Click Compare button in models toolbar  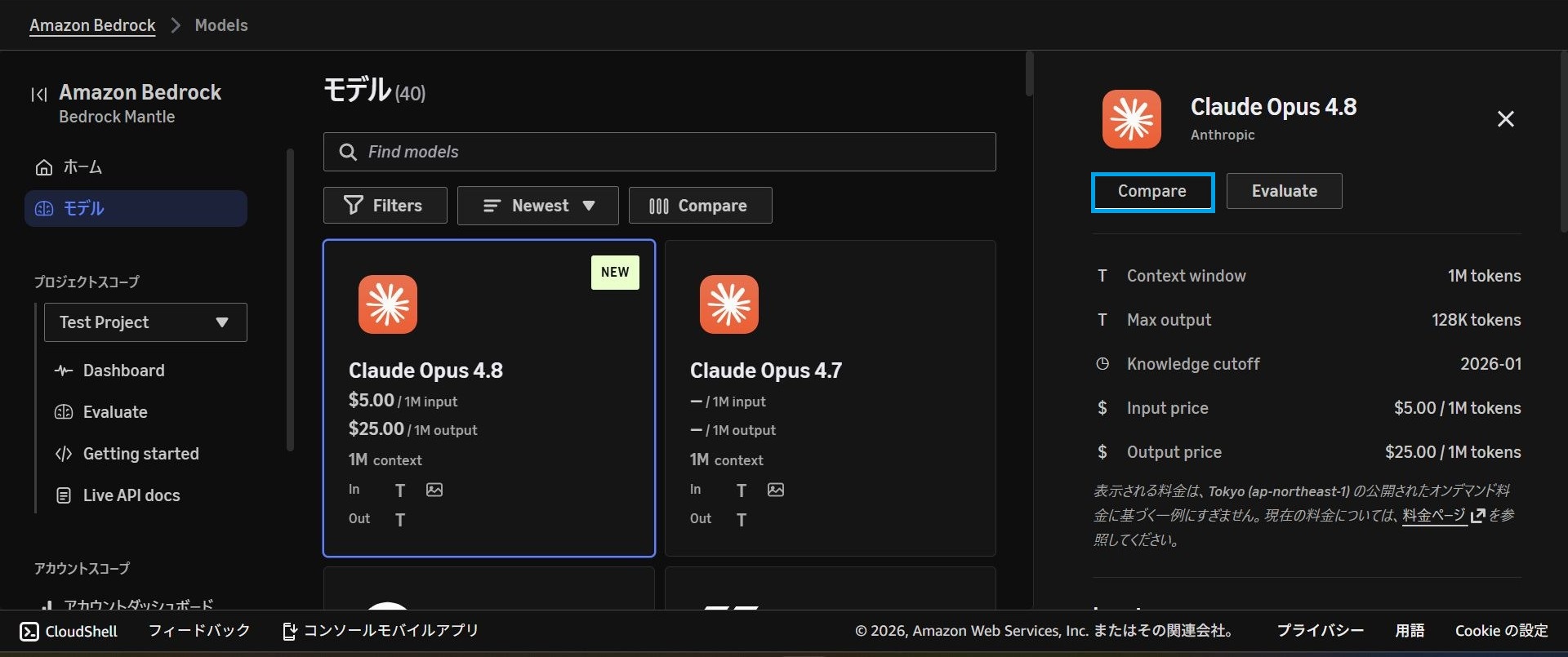coord(701,206)
